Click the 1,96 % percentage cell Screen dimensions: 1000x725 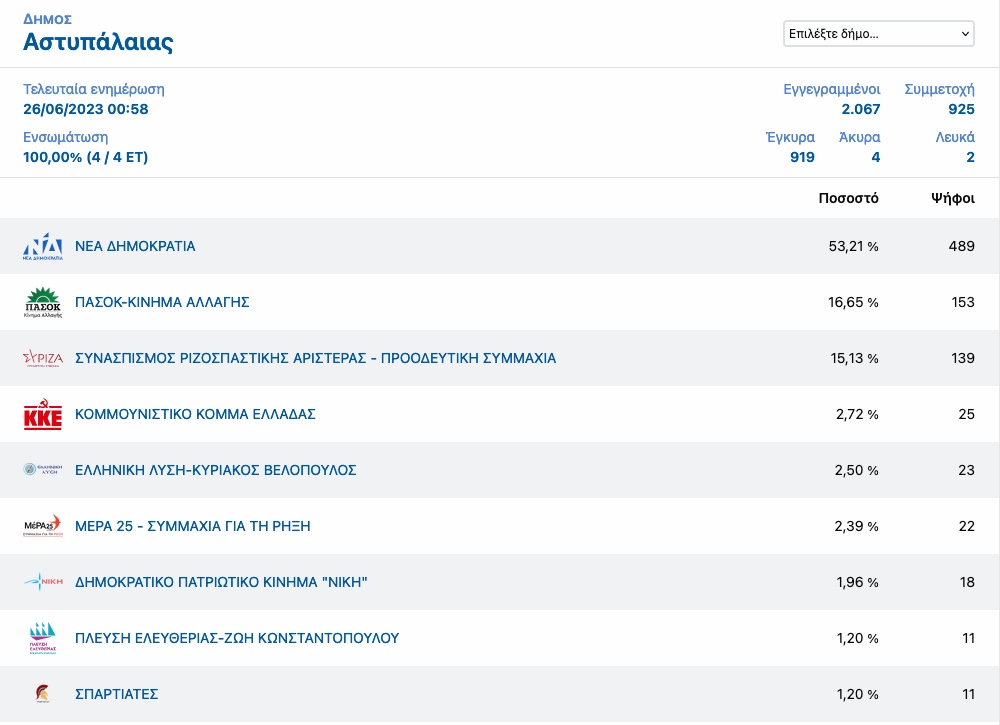click(857, 582)
